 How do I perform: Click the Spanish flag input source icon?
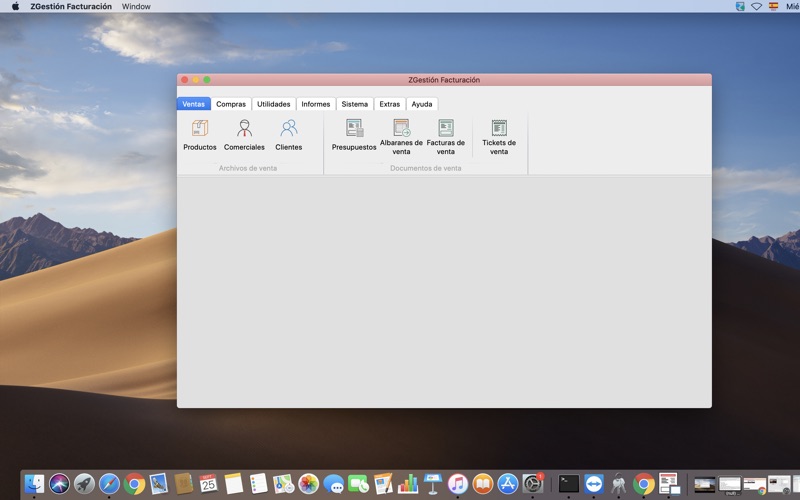(x=774, y=6)
